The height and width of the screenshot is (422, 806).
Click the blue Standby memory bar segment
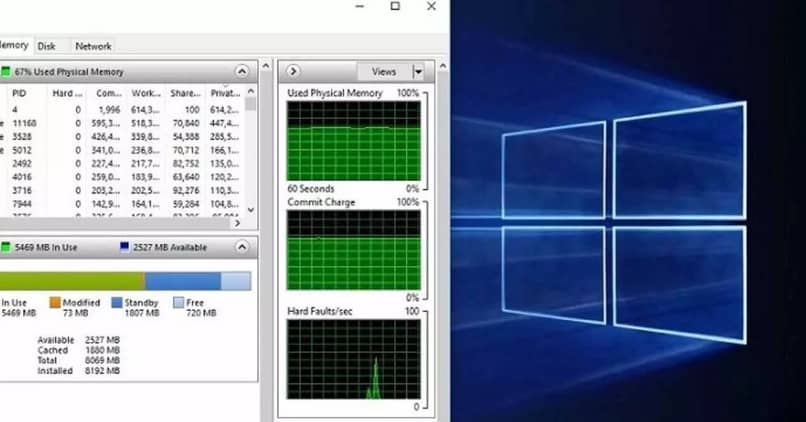click(183, 281)
